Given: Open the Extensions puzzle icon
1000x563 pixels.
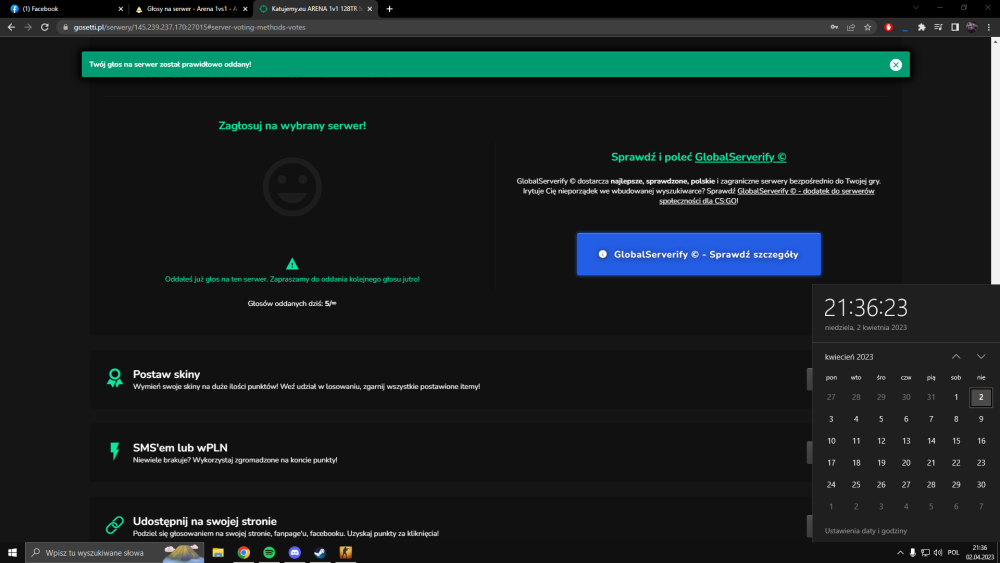Looking at the screenshot, I should click(922, 27).
